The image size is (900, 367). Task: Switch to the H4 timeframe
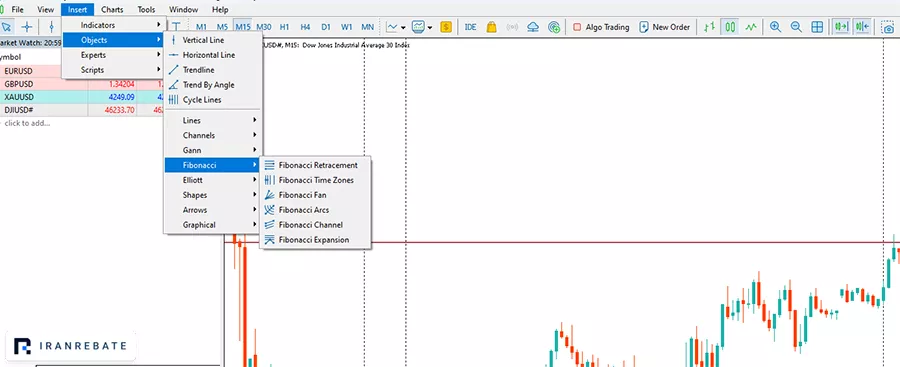tap(305, 27)
